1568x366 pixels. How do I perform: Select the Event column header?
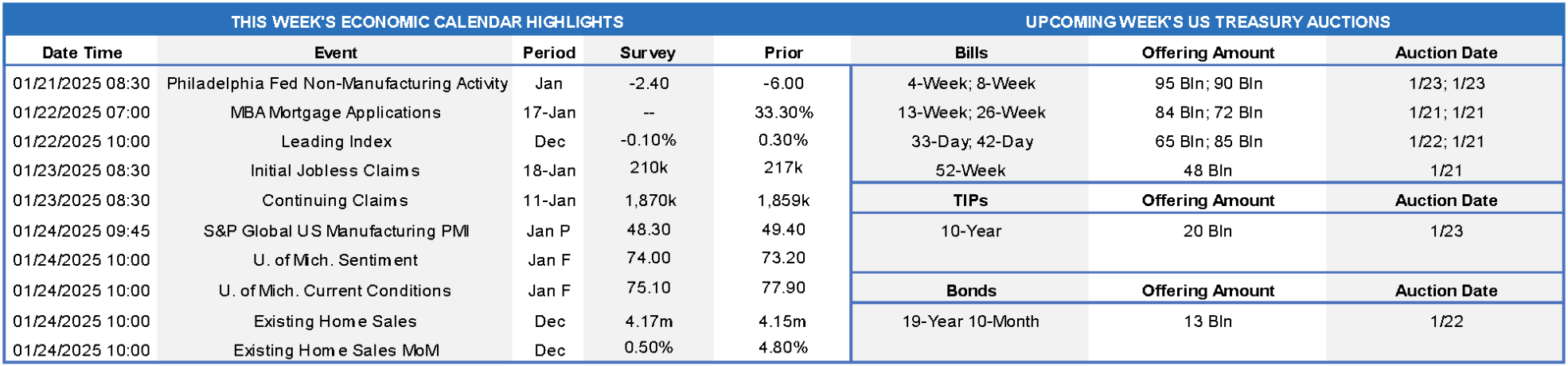tap(336, 53)
